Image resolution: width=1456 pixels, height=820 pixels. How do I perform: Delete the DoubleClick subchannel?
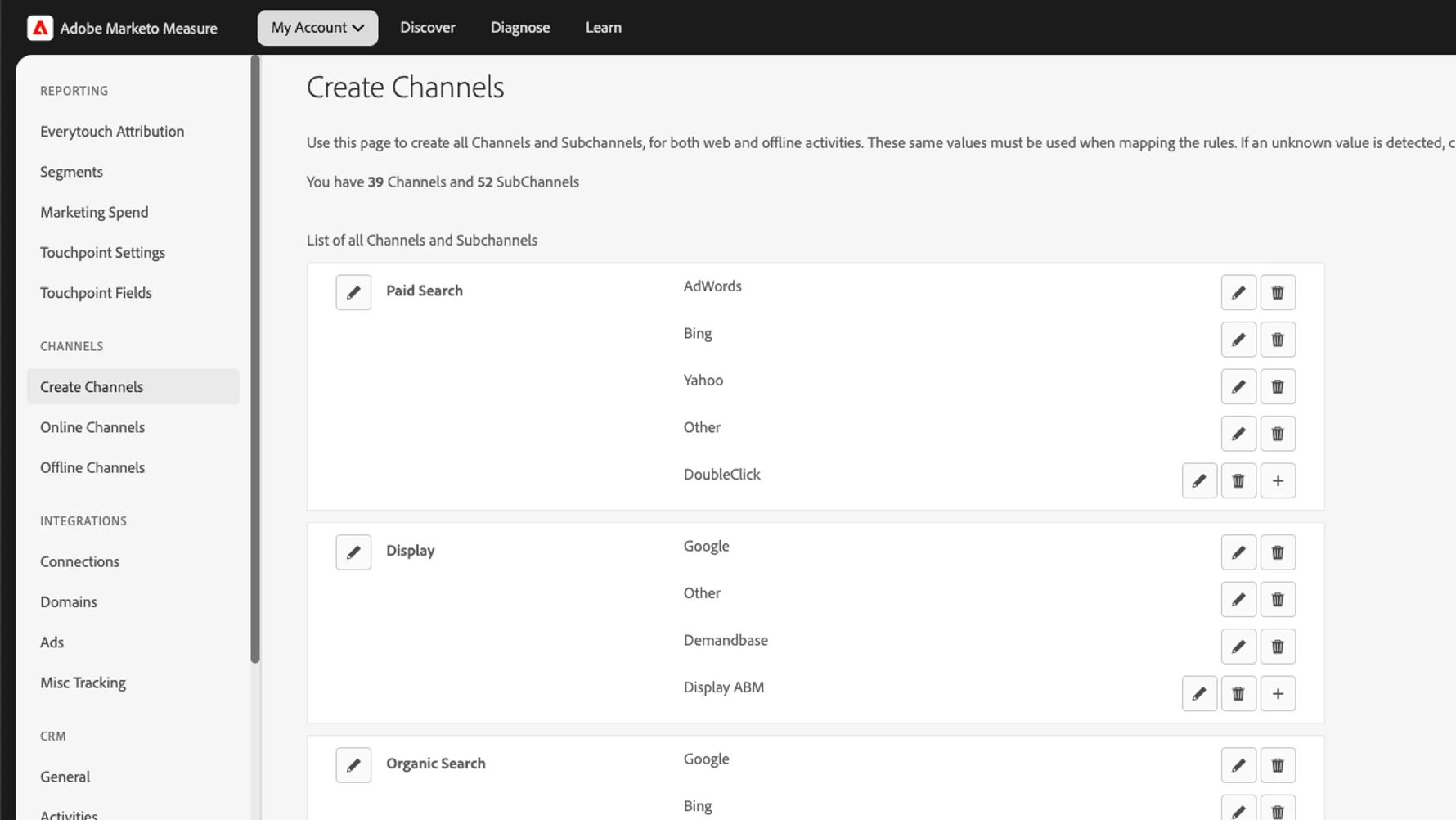(x=1238, y=480)
